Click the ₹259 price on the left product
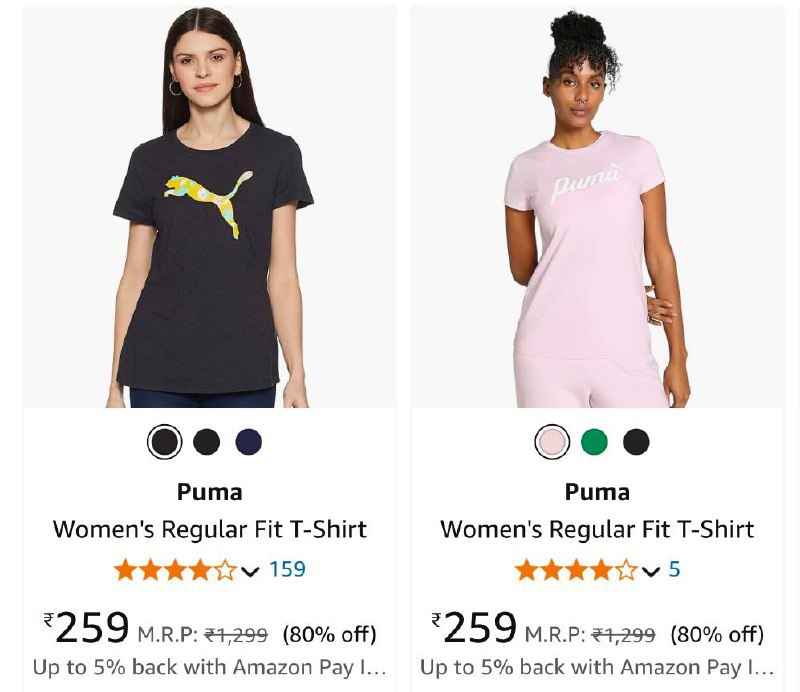The height and width of the screenshot is (692, 800). [x=86, y=627]
